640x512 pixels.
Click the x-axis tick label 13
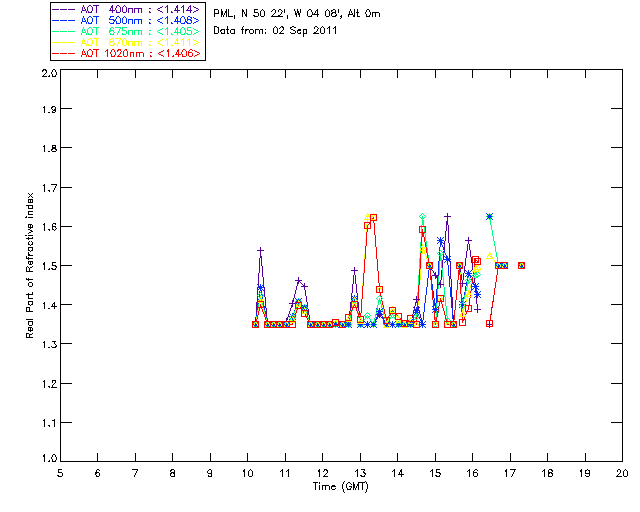[x=360, y=473]
